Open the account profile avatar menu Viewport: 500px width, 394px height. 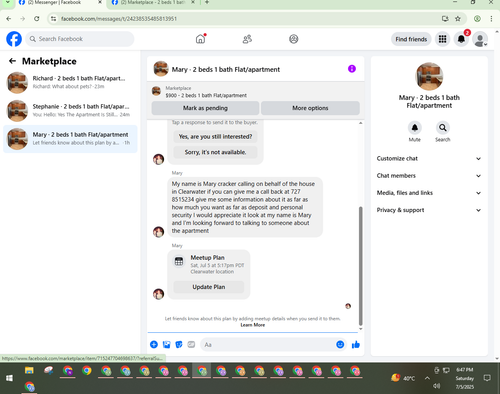pos(480,39)
